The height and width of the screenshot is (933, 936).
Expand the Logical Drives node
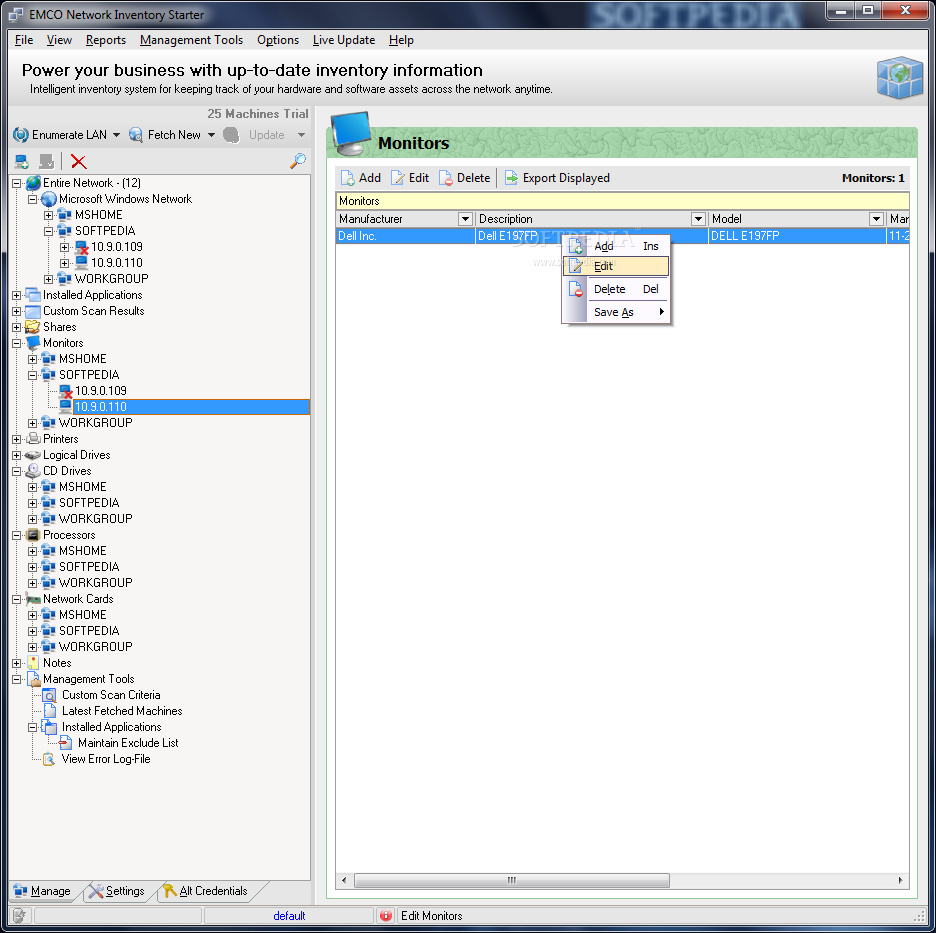coord(17,455)
